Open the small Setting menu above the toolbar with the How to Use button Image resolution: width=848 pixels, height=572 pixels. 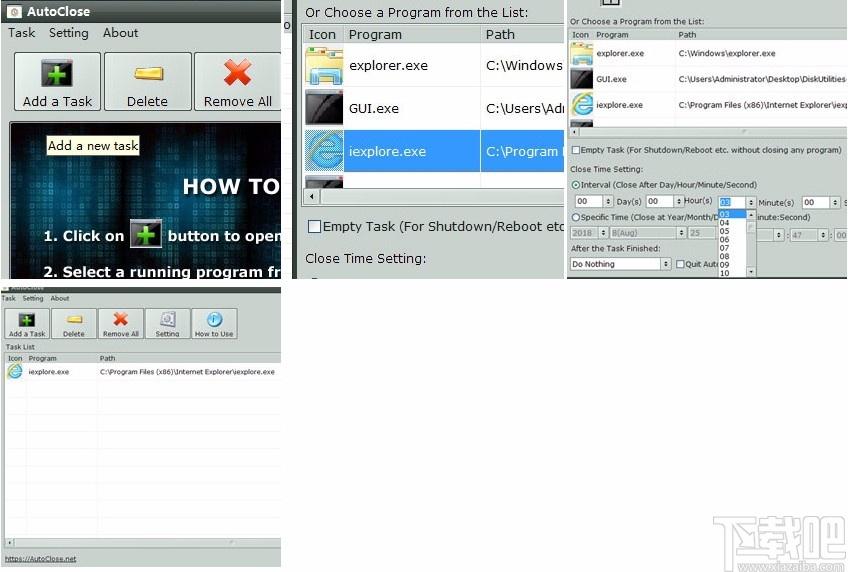(33, 298)
